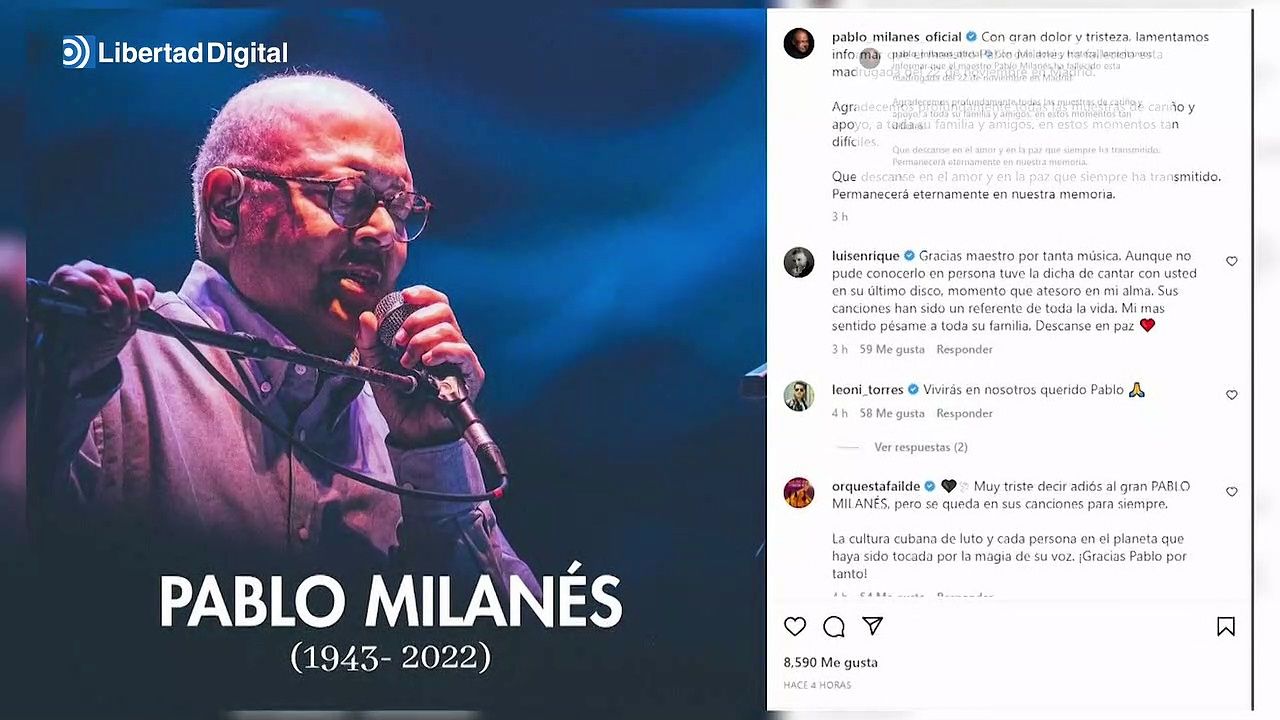Reply to leoni_torres comment
The image size is (1280, 720).
pyautogui.click(x=964, y=413)
